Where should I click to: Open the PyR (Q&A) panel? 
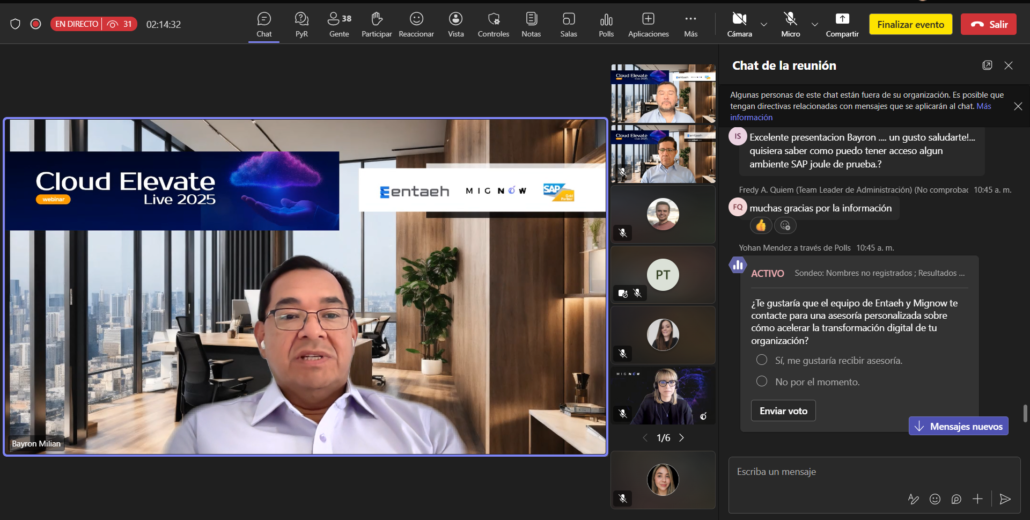301,23
